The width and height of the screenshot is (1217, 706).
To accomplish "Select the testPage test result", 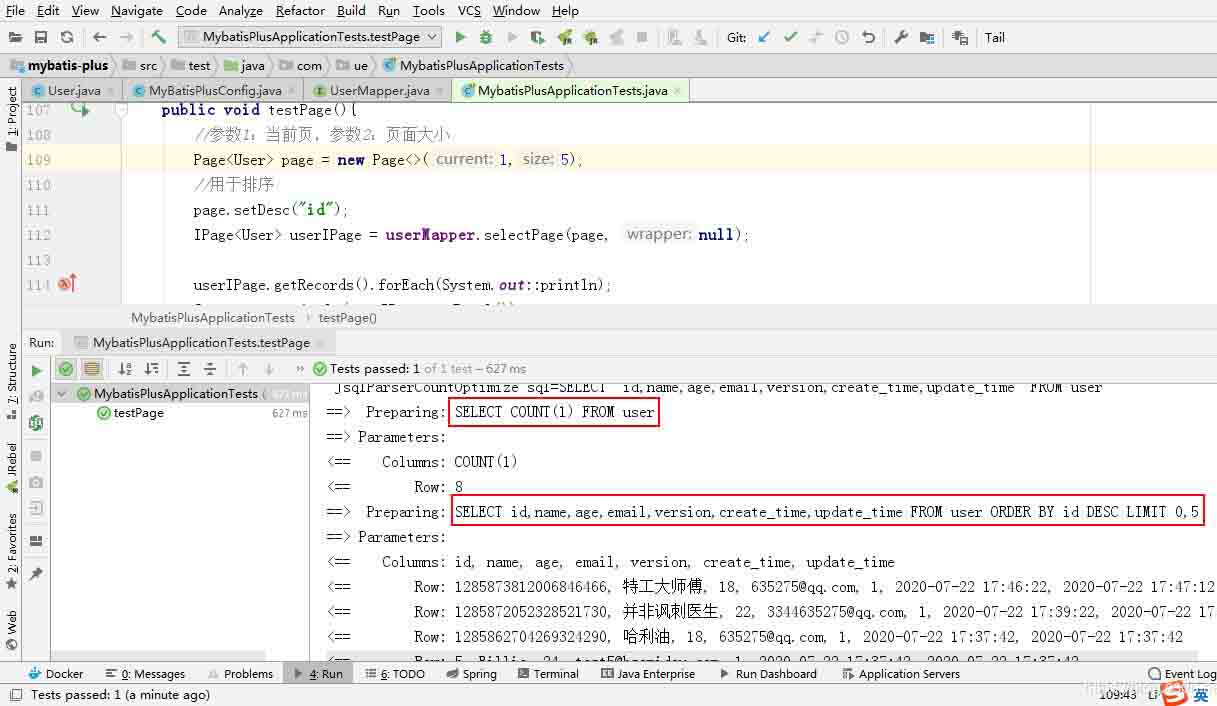I will pos(138,413).
